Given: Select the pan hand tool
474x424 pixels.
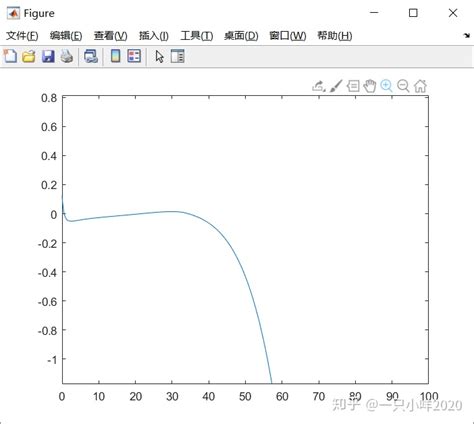Looking at the screenshot, I should click(x=370, y=86).
